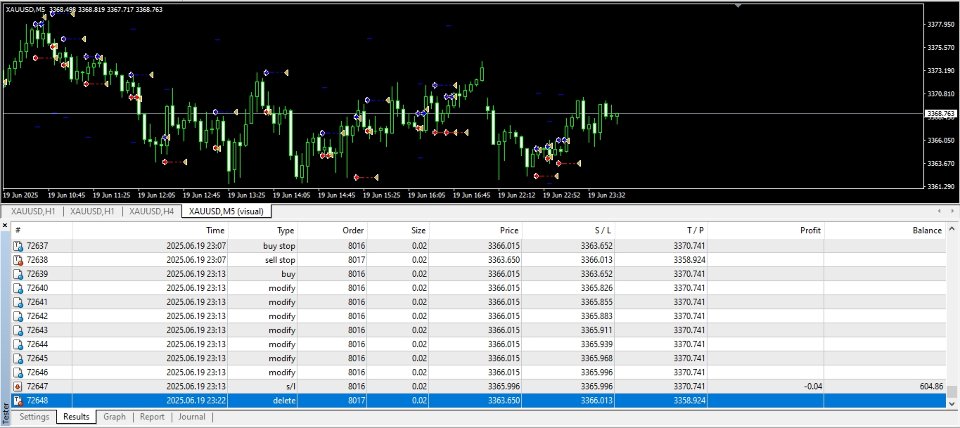Image resolution: width=960 pixels, height=428 pixels.
Task: Sort by the Order column header
Action: (x=332, y=231)
